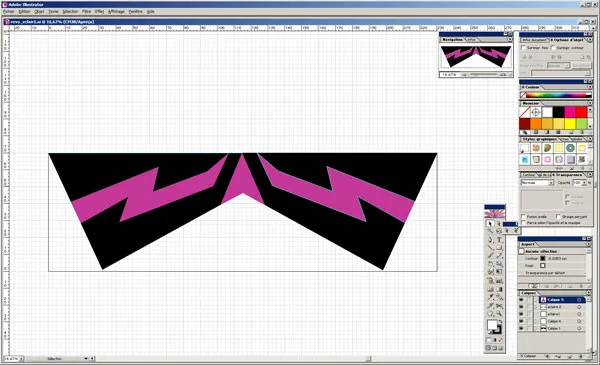This screenshot has width=600, height=365.
Task: Toggle the Fusion isolée checkbox
Action: coord(523,217)
